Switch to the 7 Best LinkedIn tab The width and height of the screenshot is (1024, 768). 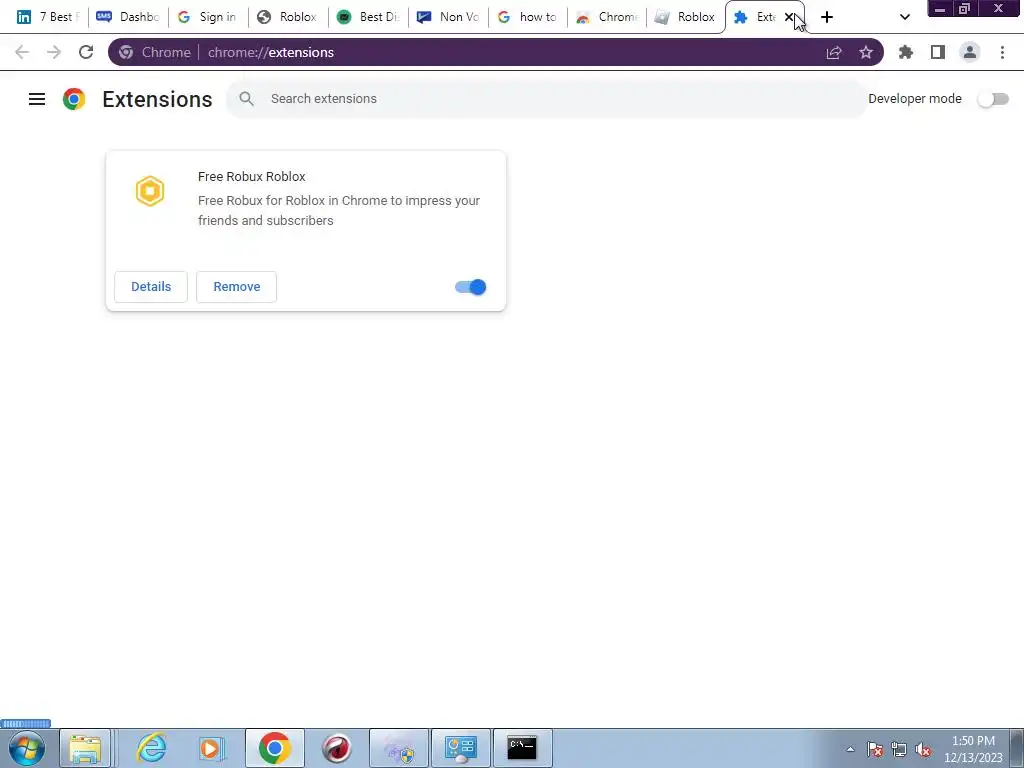(48, 17)
